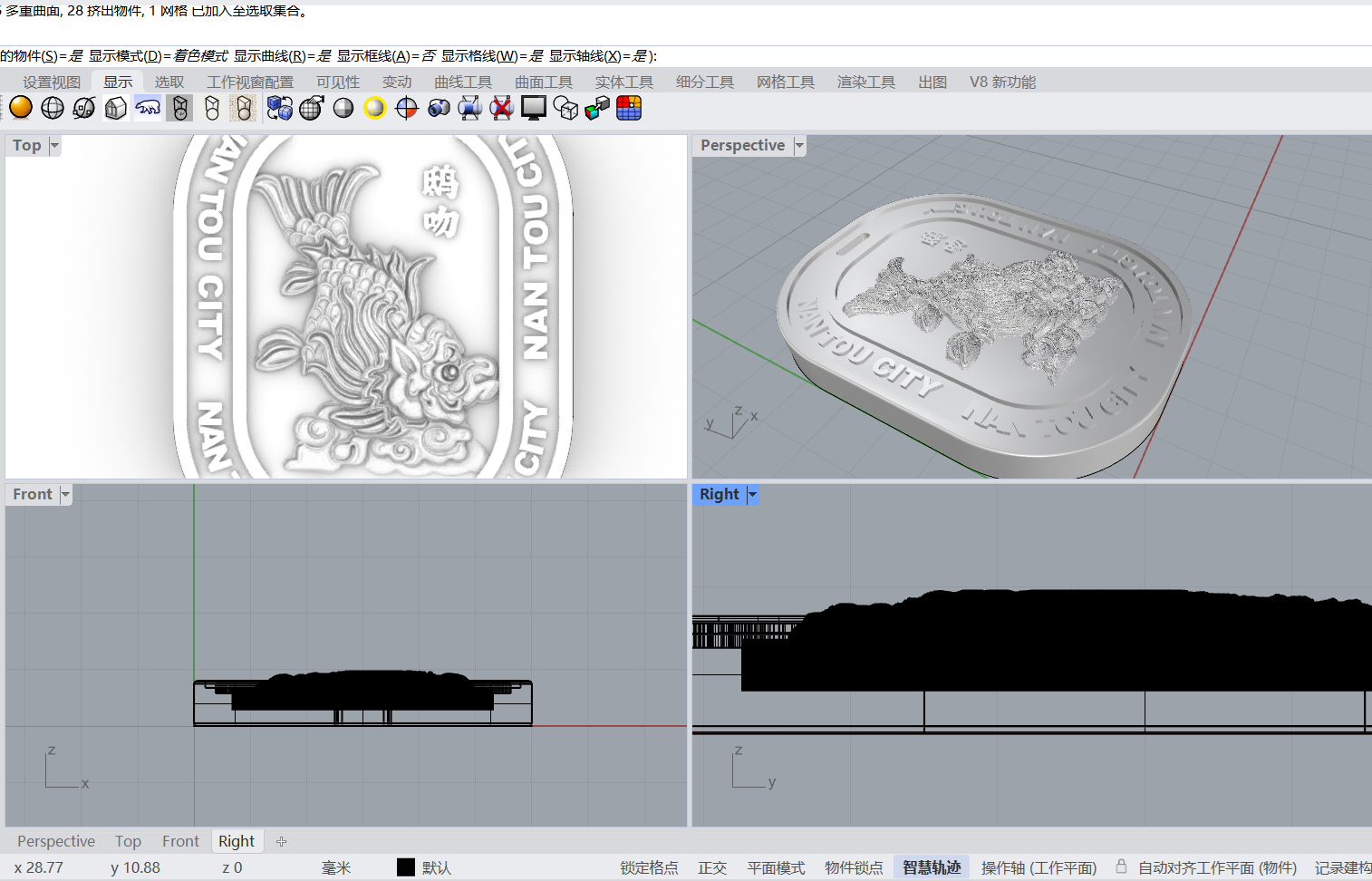Image resolution: width=1372 pixels, height=881 pixels.
Task: Click the colorful grid analysis icon
Action: (629, 108)
